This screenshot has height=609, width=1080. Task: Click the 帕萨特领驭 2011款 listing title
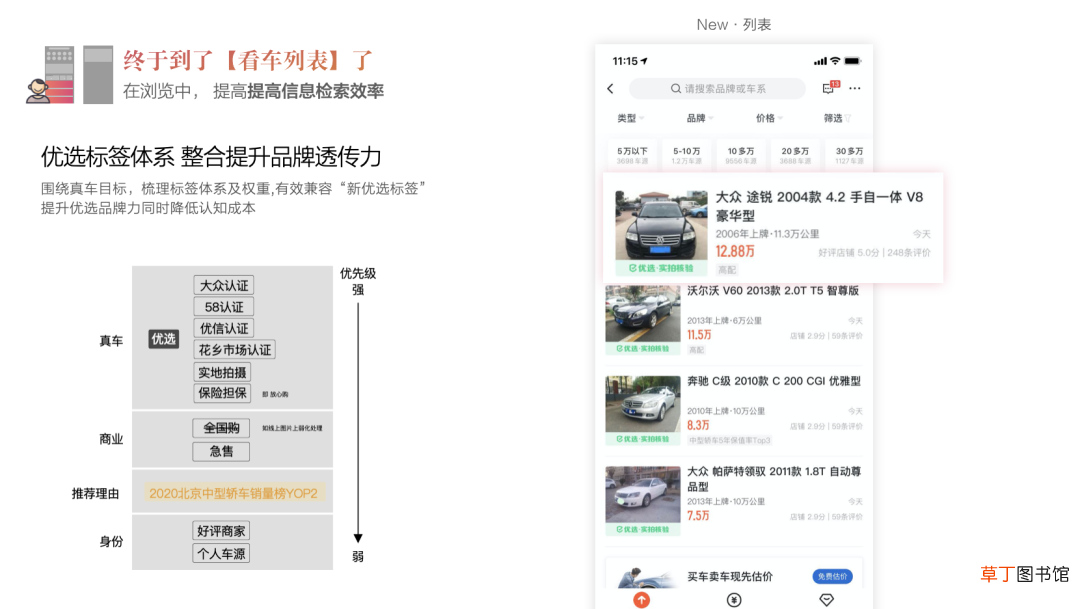tap(774, 479)
